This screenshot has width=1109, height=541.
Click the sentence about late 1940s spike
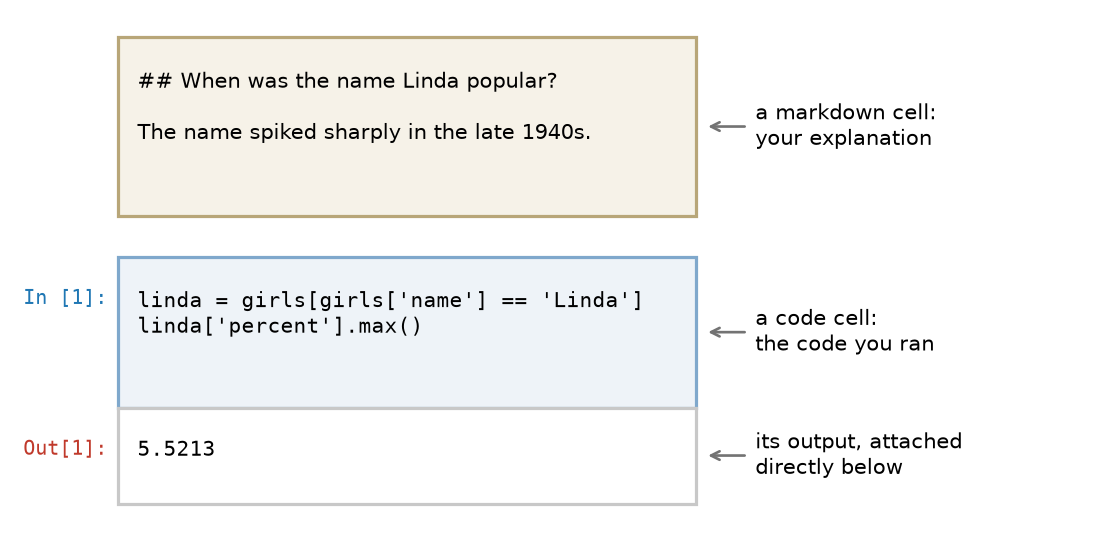[x=364, y=132]
